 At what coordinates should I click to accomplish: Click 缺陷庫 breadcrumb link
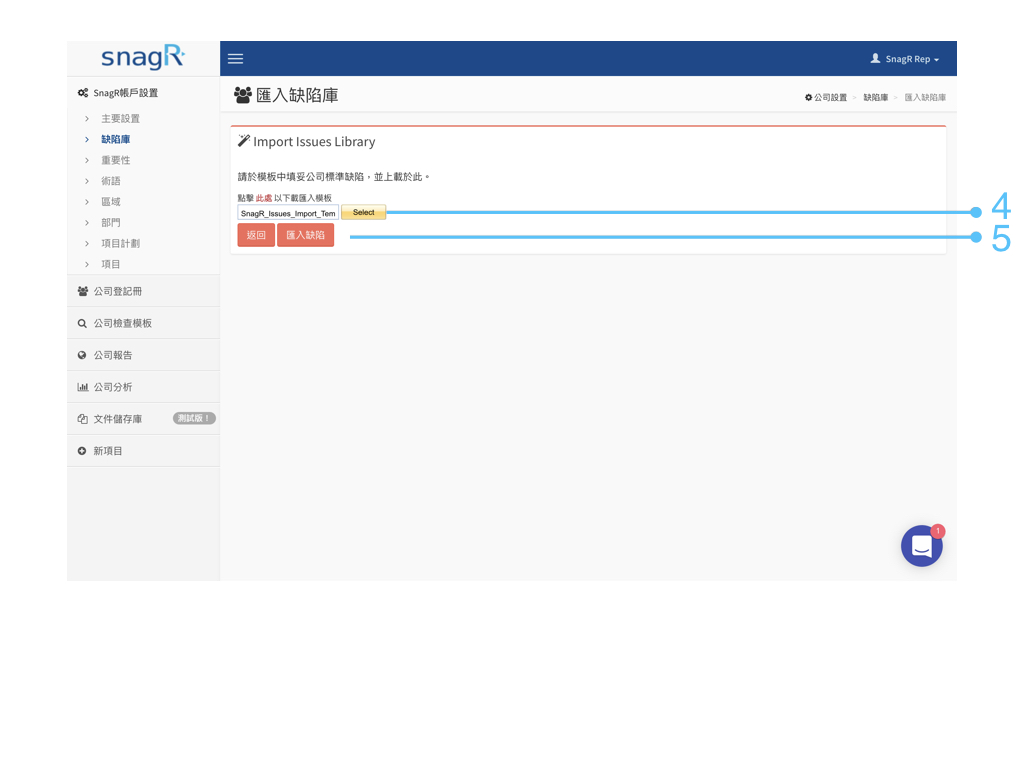pyautogui.click(x=876, y=97)
